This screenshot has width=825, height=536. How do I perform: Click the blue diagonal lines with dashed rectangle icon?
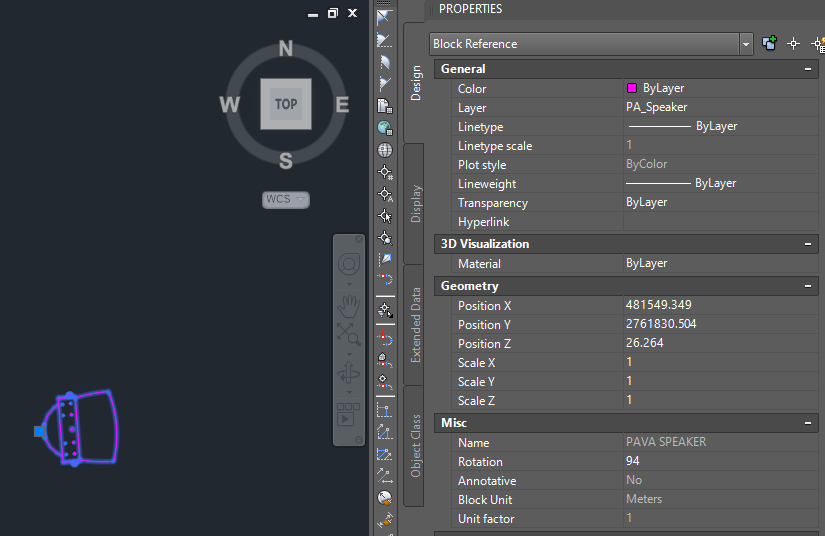click(x=385, y=454)
